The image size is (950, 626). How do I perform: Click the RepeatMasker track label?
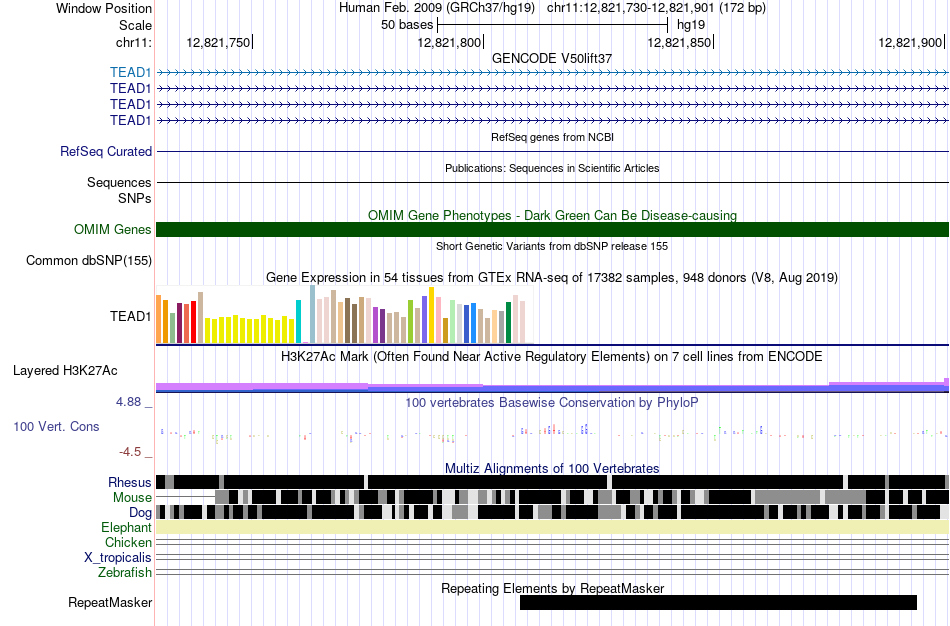tap(110, 602)
